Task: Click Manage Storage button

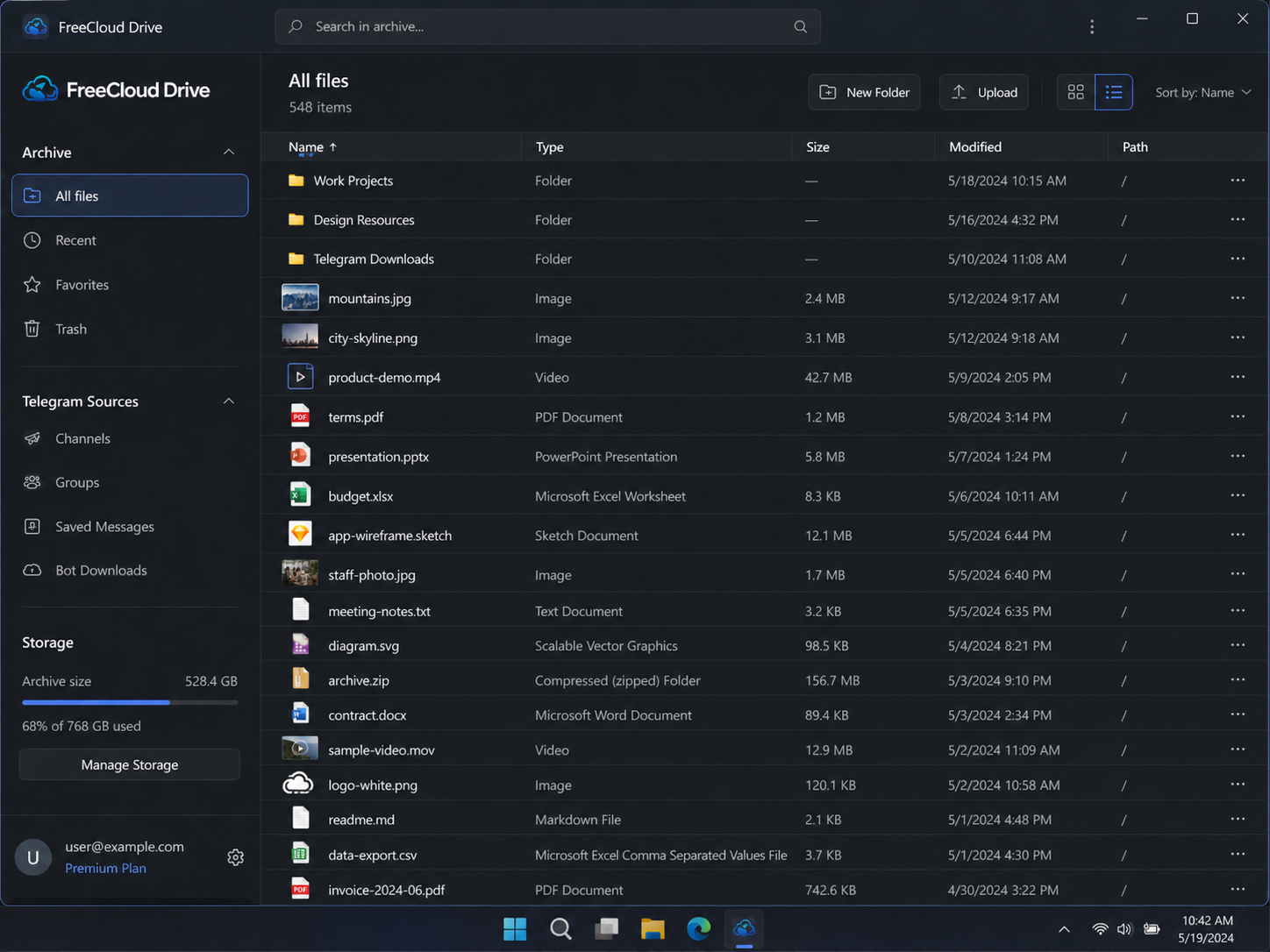Action: (x=130, y=764)
